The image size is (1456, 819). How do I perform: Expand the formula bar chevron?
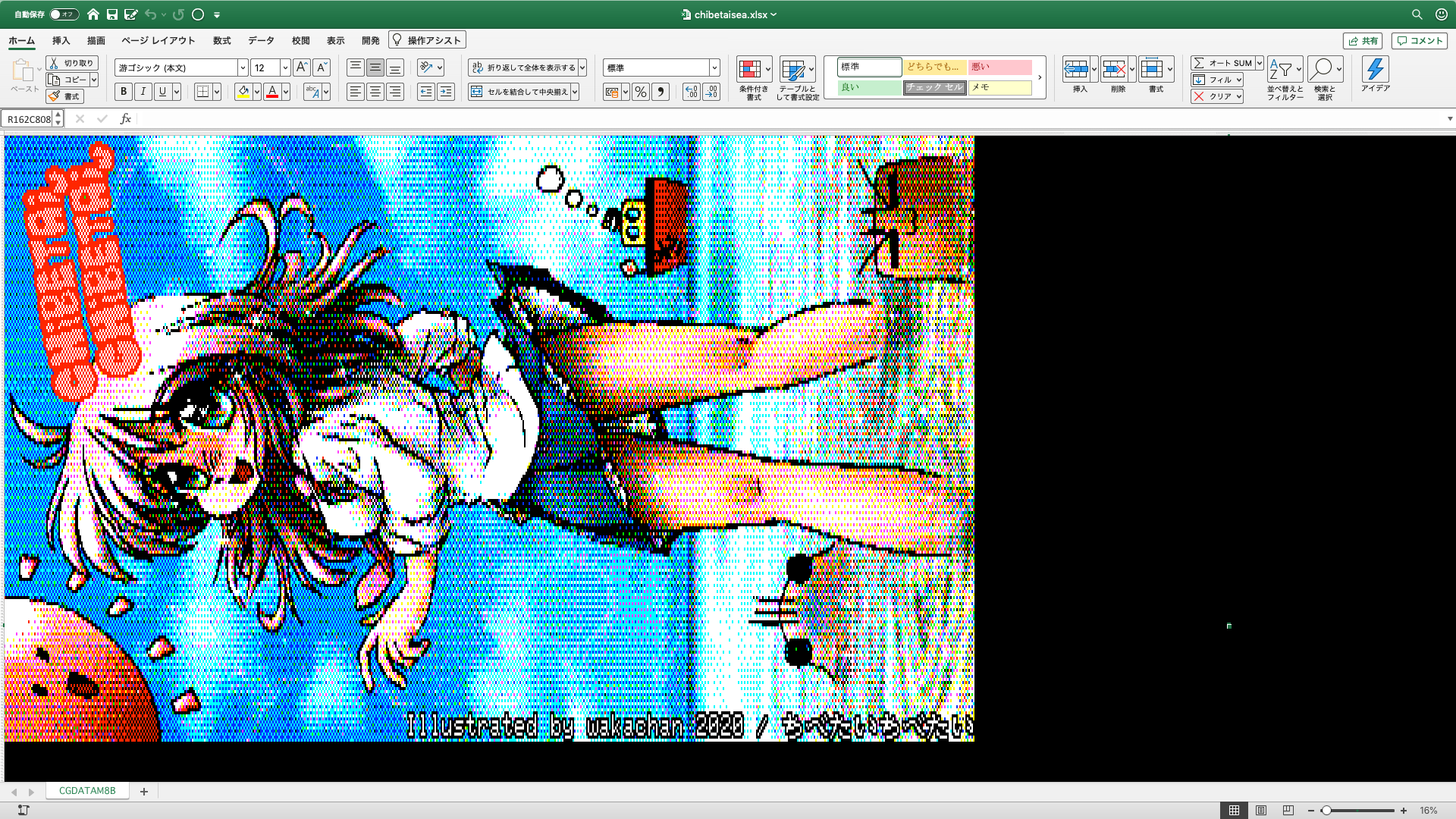pos(1450,118)
